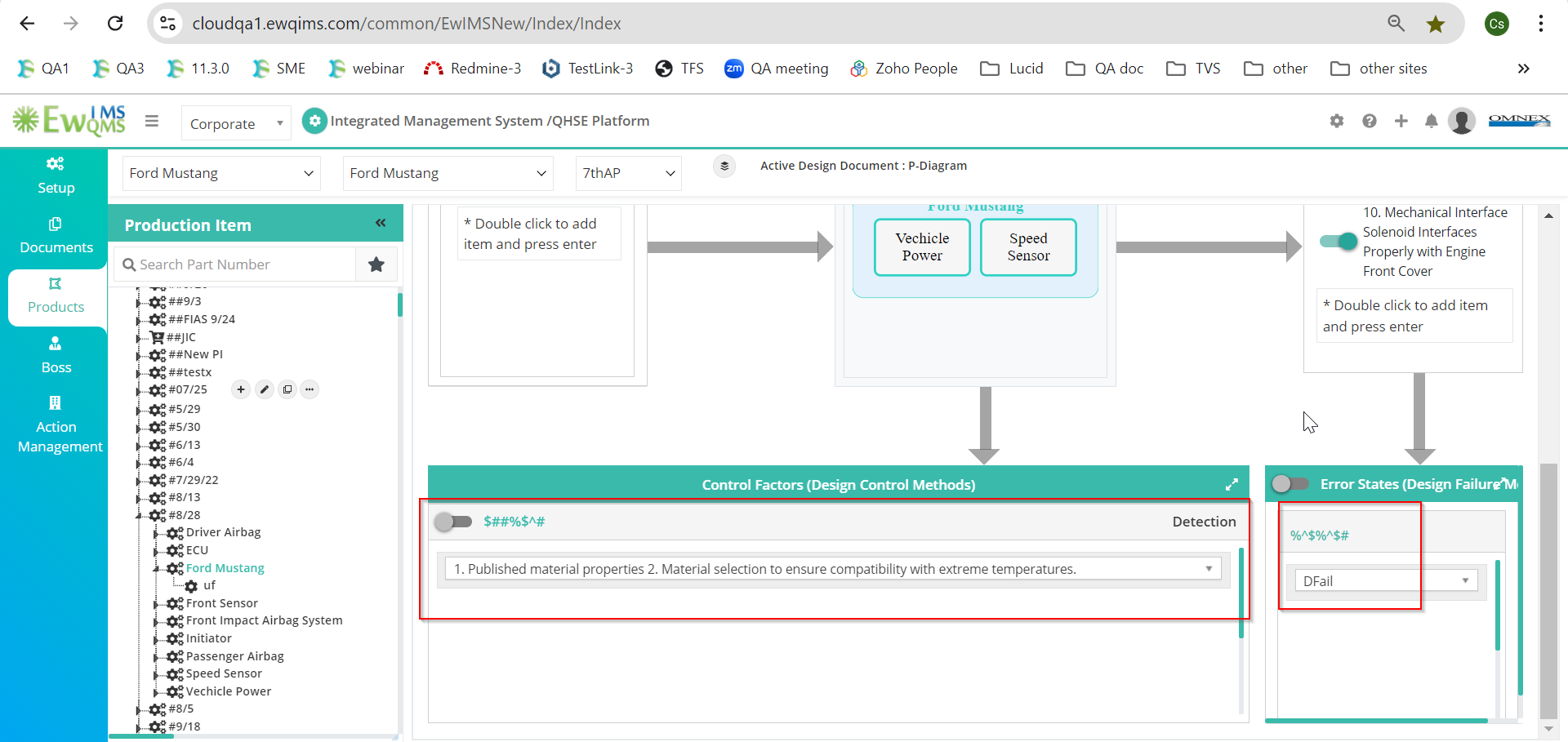Toggle the $##%$^# control factor switch

point(453,522)
